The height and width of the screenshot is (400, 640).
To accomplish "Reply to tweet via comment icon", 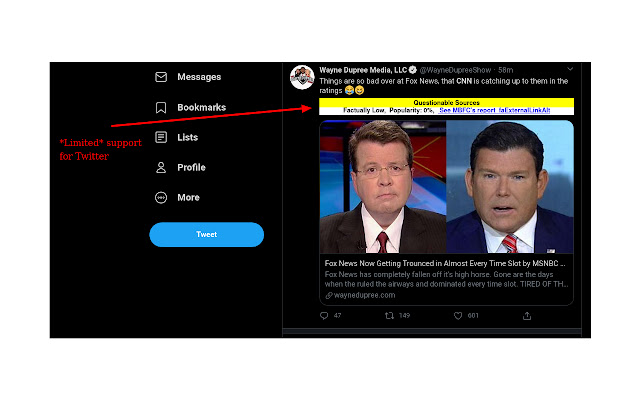I will [324, 316].
